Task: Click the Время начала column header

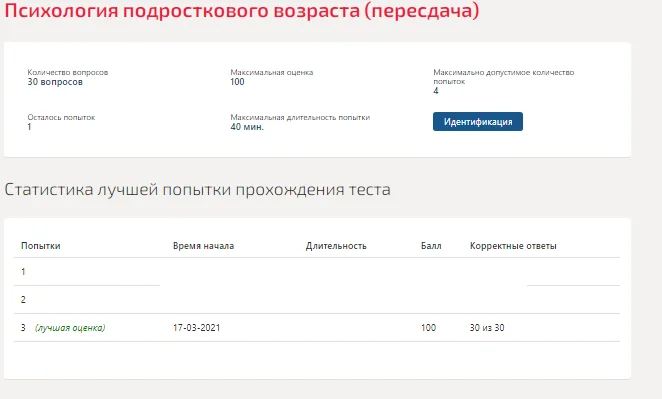Action: click(203, 246)
